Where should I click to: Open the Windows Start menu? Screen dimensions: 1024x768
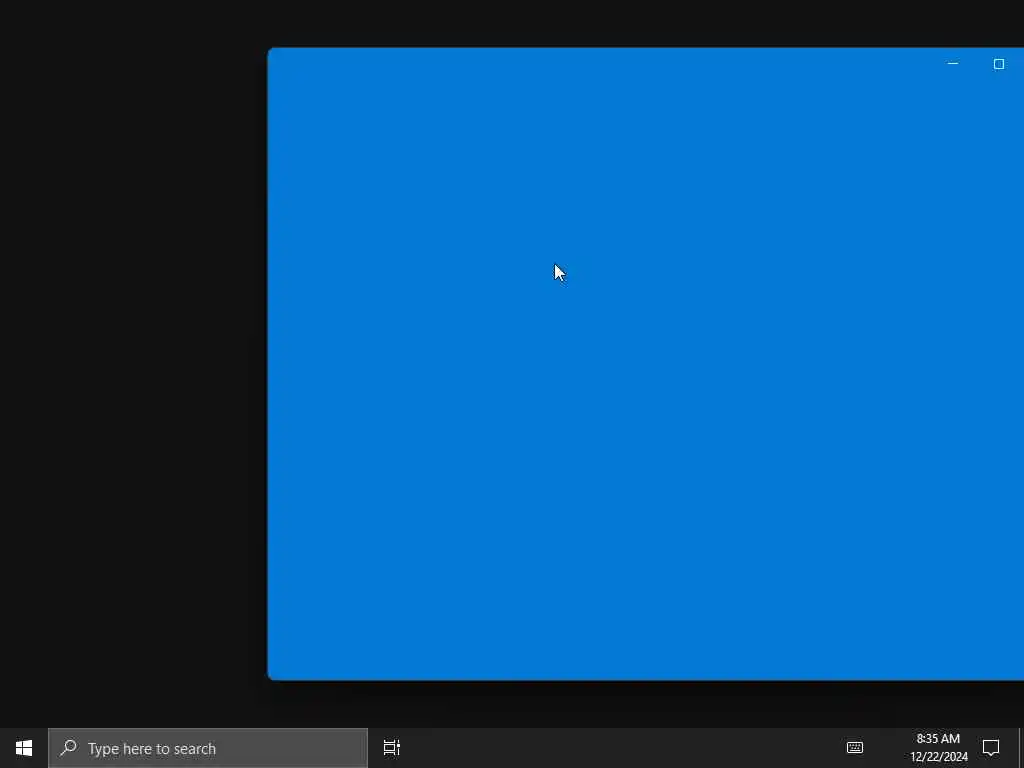(24, 748)
